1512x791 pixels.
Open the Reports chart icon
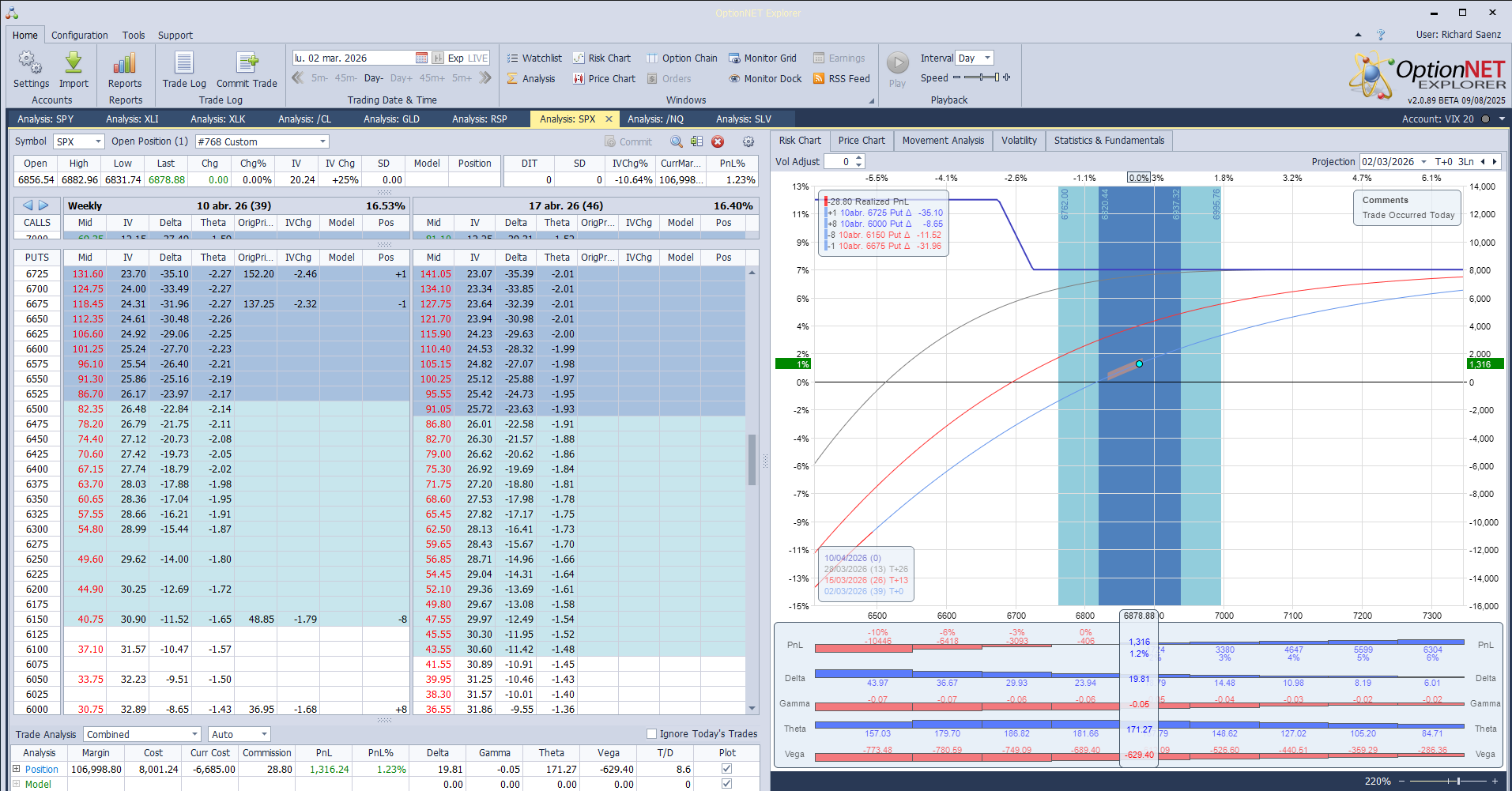pyautogui.click(x=125, y=64)
